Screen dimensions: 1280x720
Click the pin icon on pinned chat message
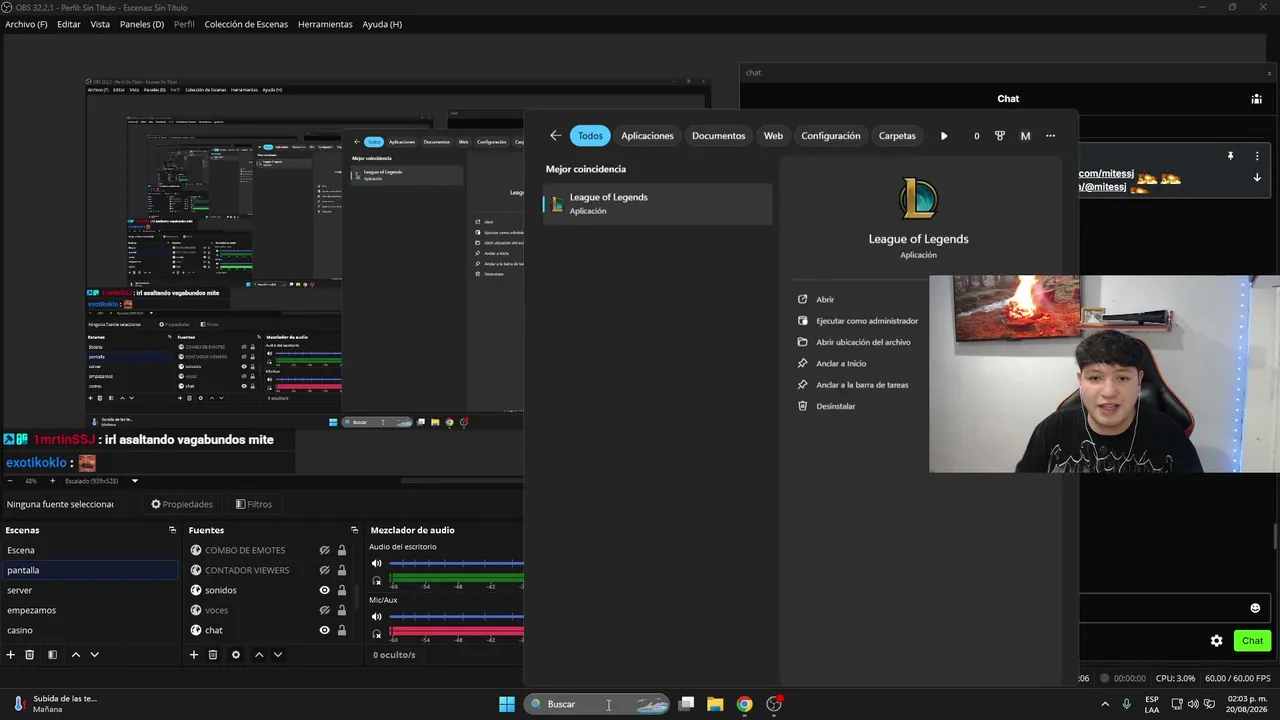(1231, 156)
